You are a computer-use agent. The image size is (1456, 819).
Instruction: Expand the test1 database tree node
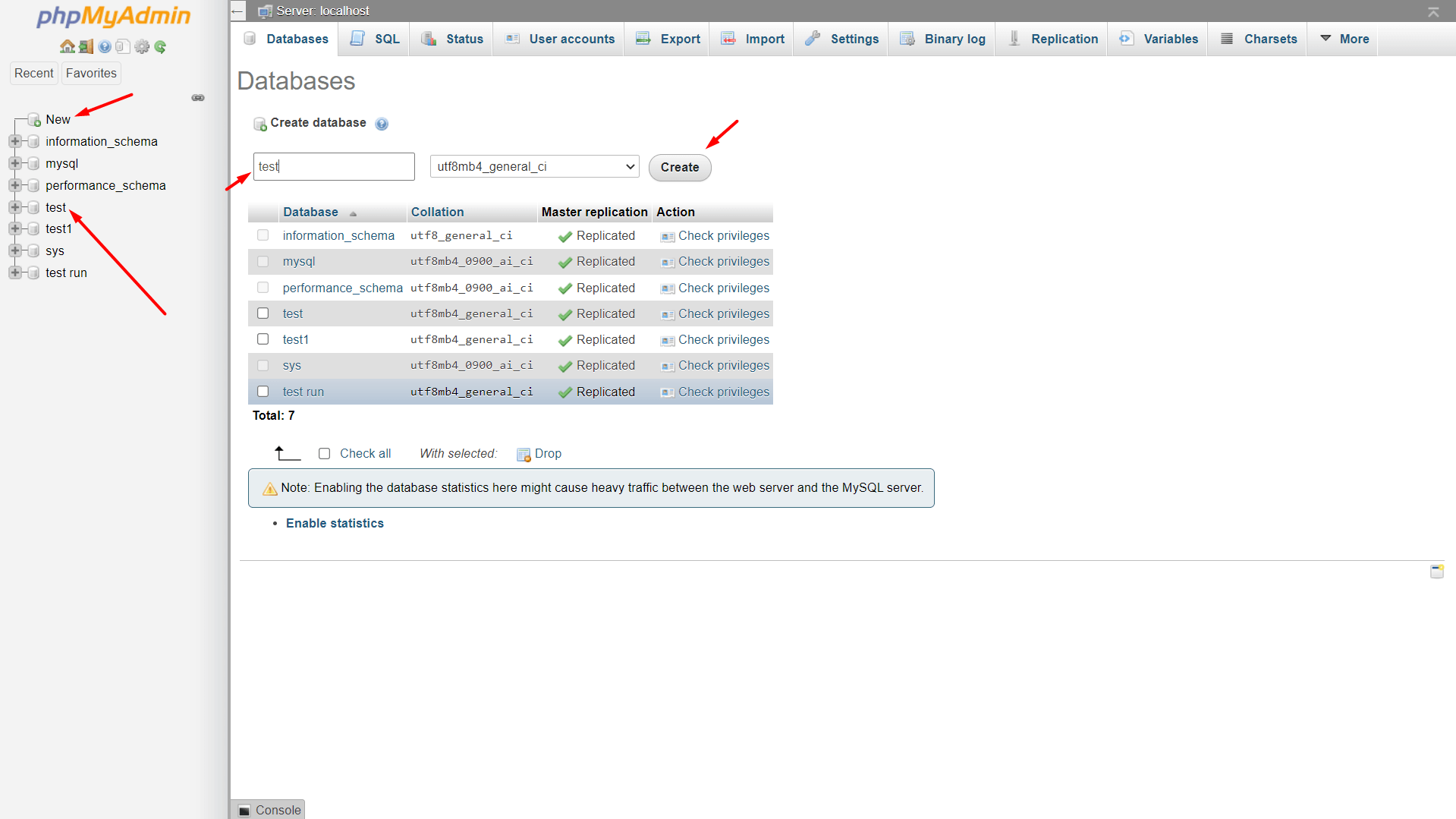[14, 228]
